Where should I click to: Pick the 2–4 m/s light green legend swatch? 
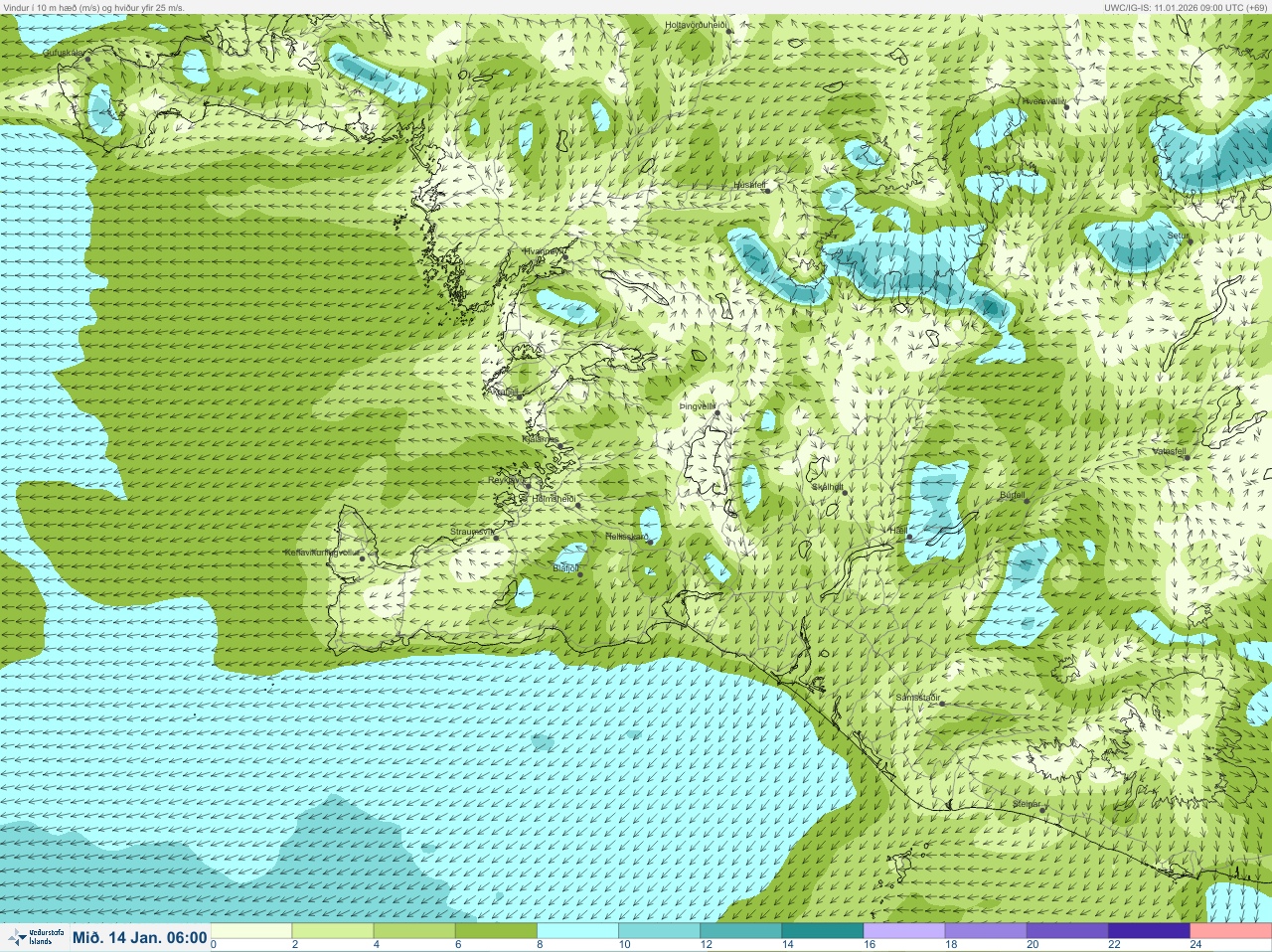pyautogui.click(x=333, y=931)
